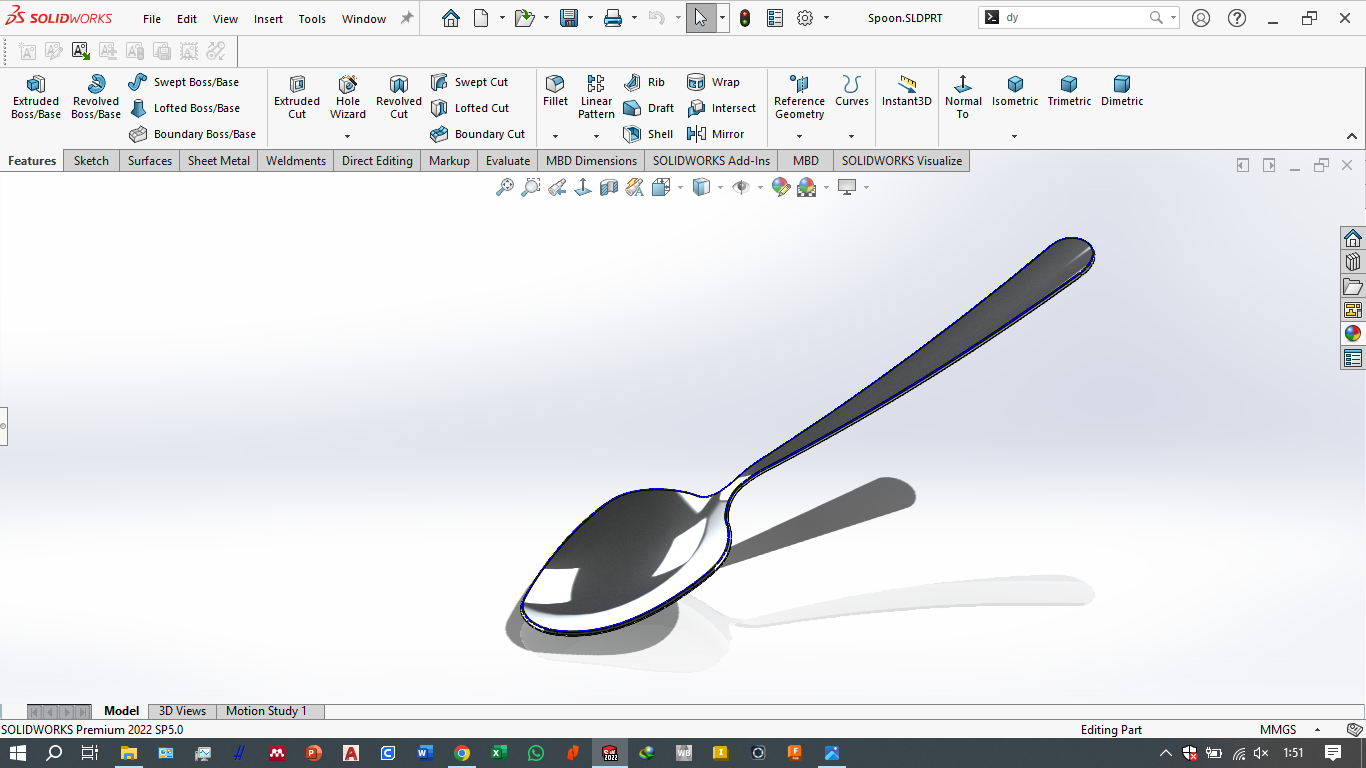Open the Insert menu
Viewport: 1366px width, 768px height.
[268, 19]
